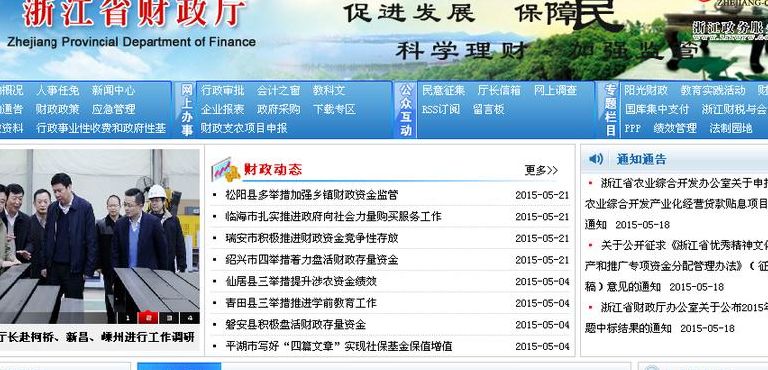Open 下载专区 navigation item
Image resolution: width=768 pixels, height=370 pixels.
tap(334, 109)
